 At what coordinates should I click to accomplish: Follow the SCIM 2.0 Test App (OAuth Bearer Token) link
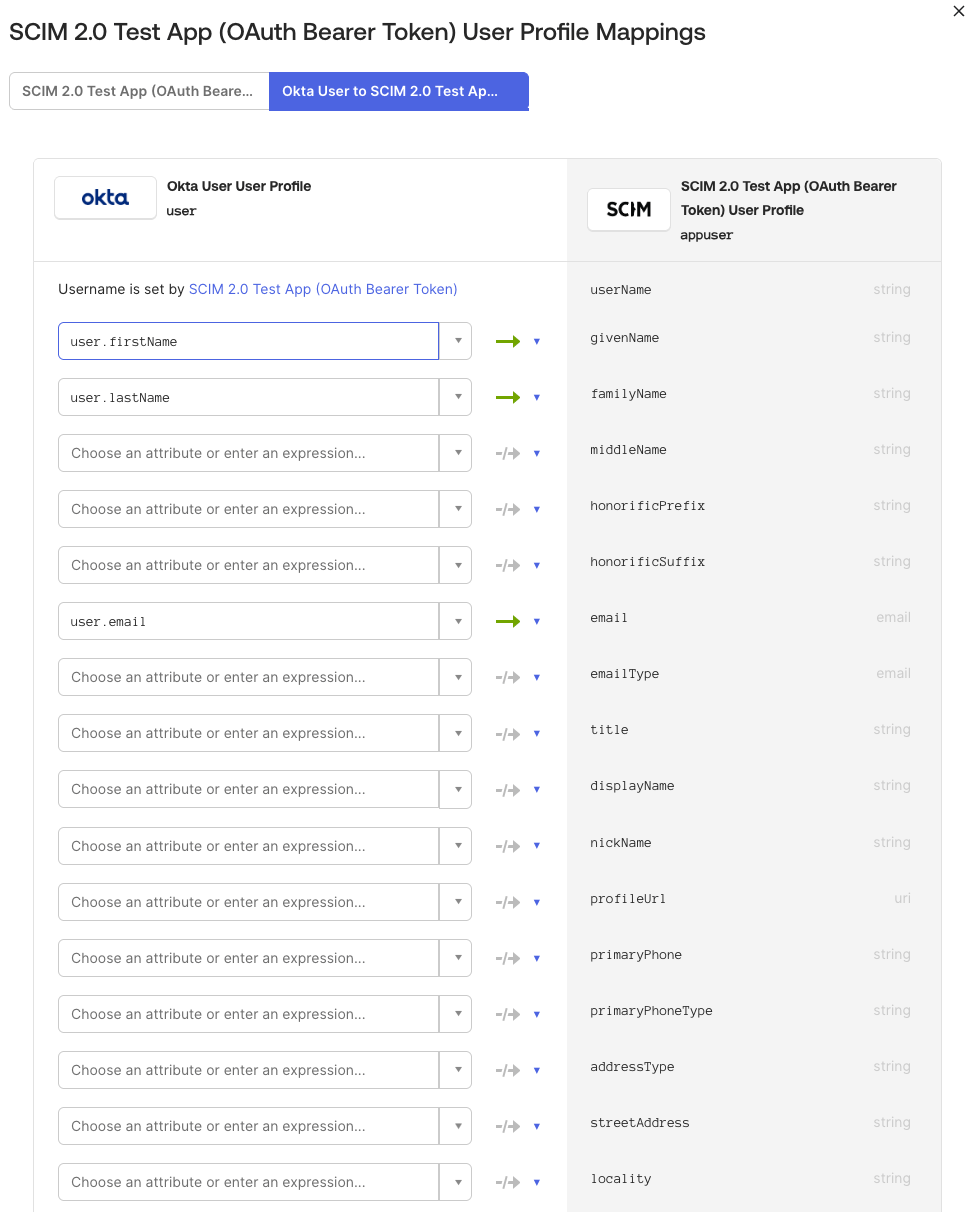click(x=323, y=289)
